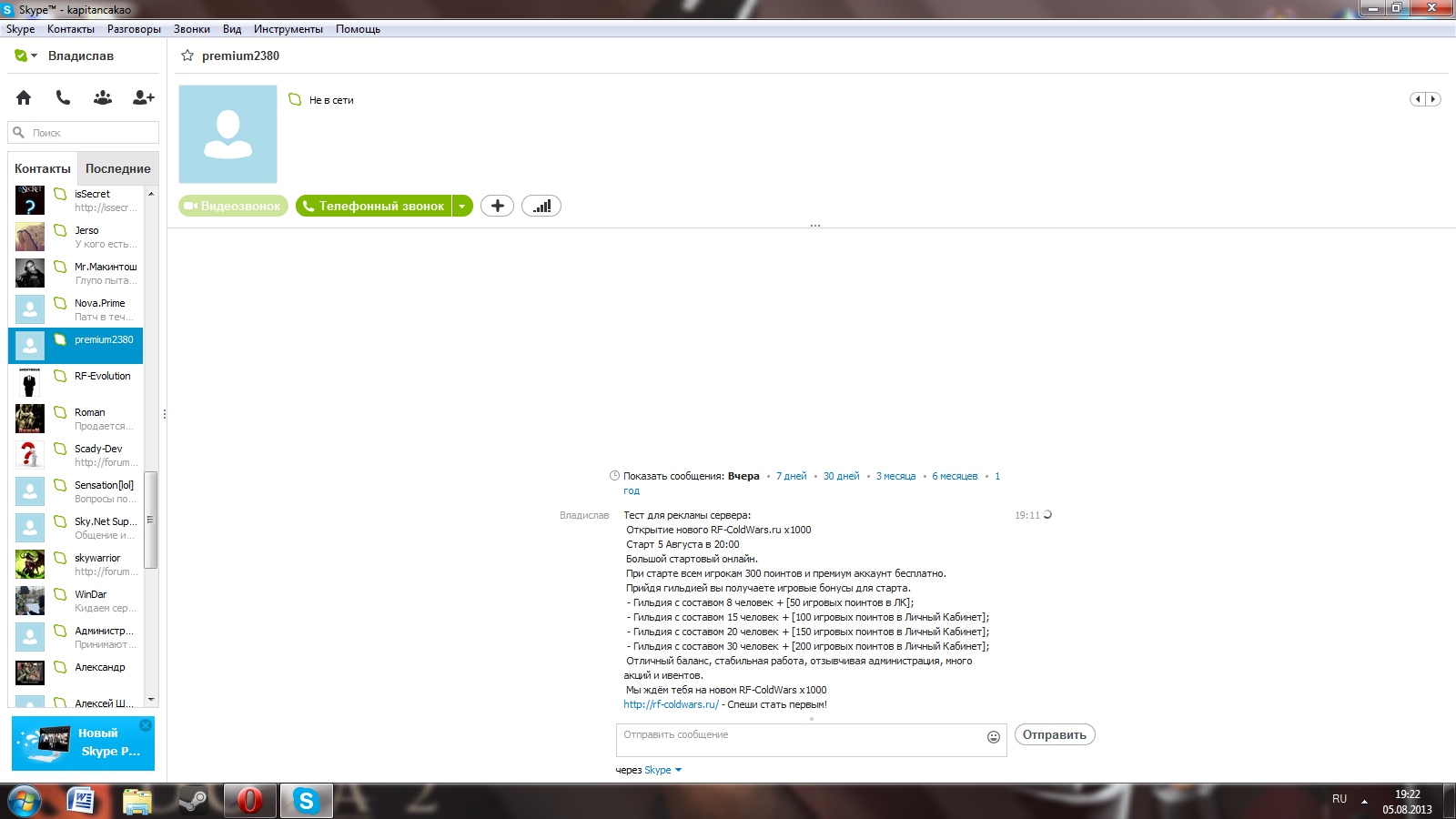Select contact Sky.Net Sup...
The height and width of the screenshot is (819, 1456).
[76, 528]
